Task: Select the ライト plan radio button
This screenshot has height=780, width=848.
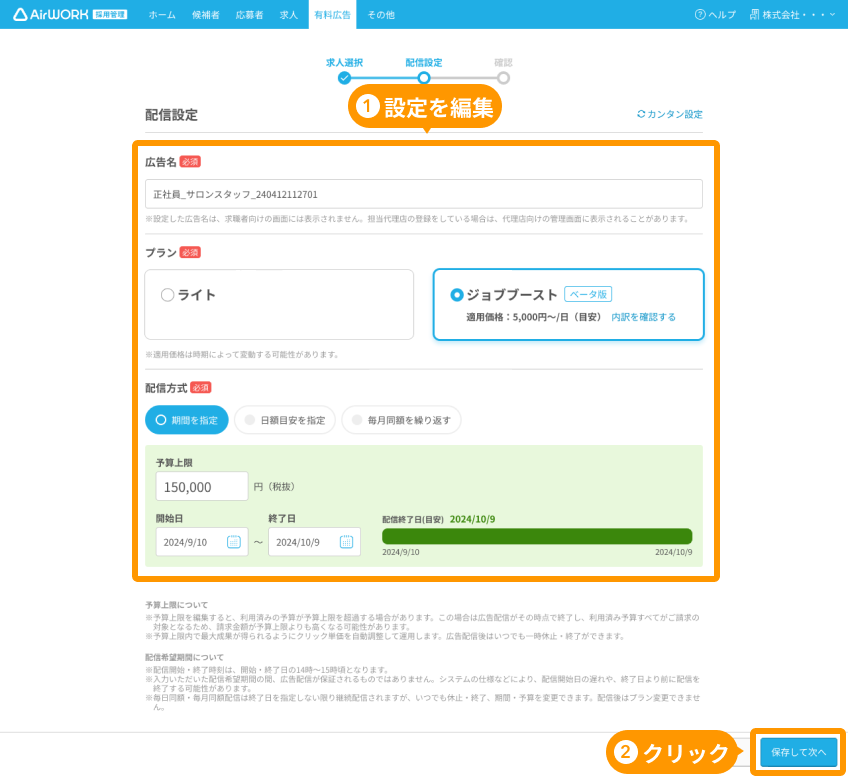Action: (x=167, y=295)
